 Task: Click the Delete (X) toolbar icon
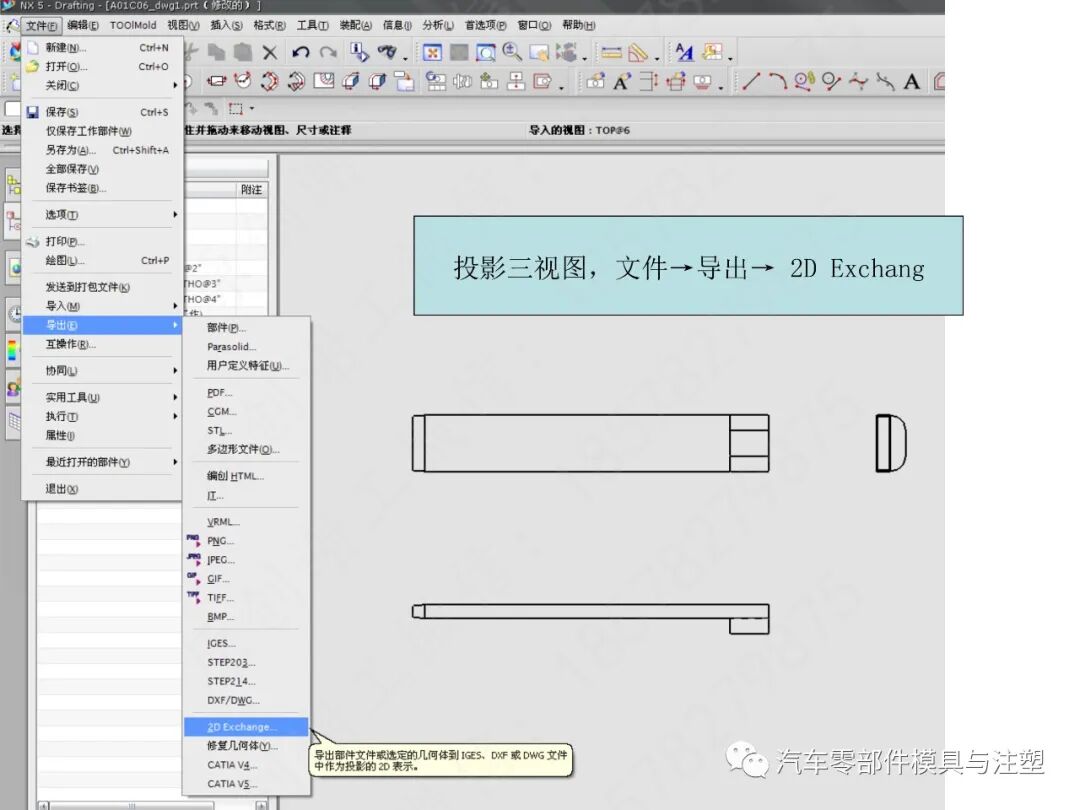click(x=270, y=52)
